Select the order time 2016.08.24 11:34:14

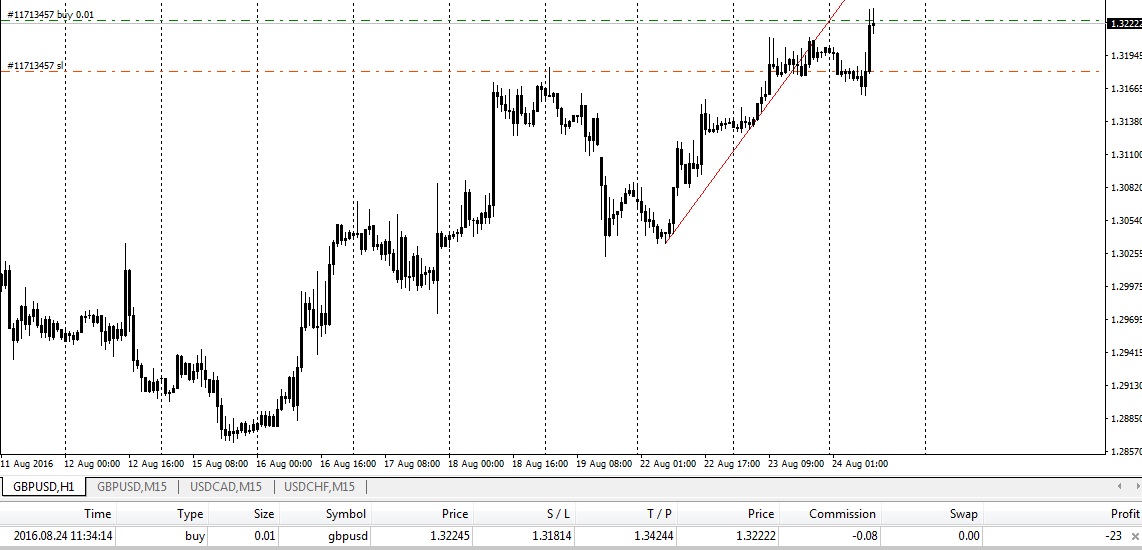[63, 536]
